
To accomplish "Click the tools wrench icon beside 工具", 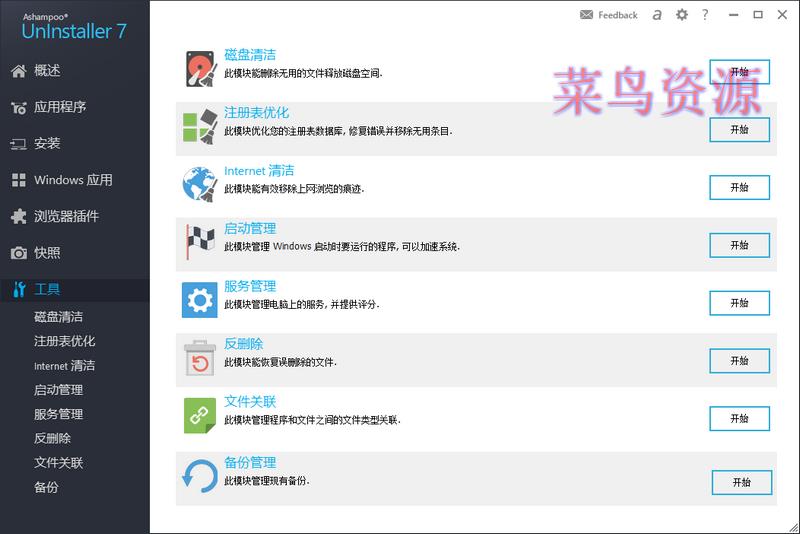I will (19, 289).
